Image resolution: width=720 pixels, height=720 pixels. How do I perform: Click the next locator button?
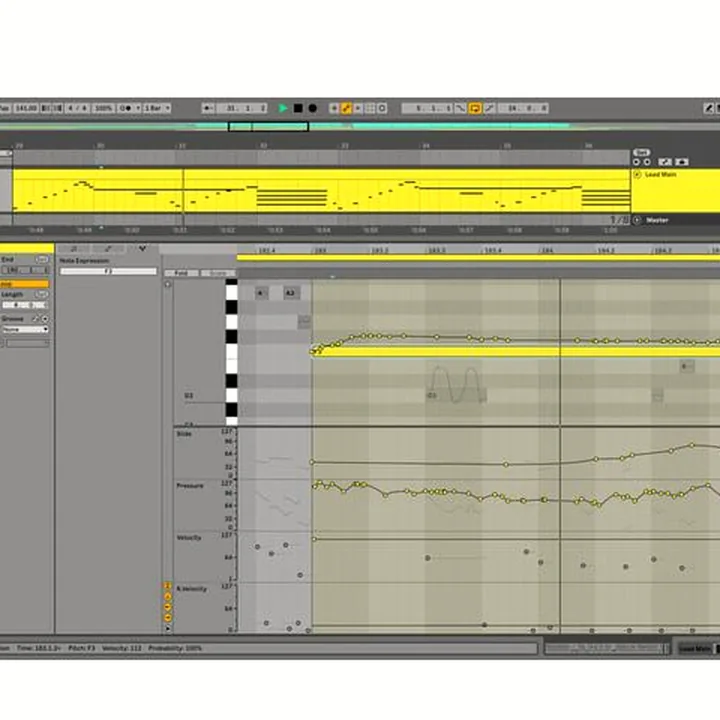pos(647,162)
